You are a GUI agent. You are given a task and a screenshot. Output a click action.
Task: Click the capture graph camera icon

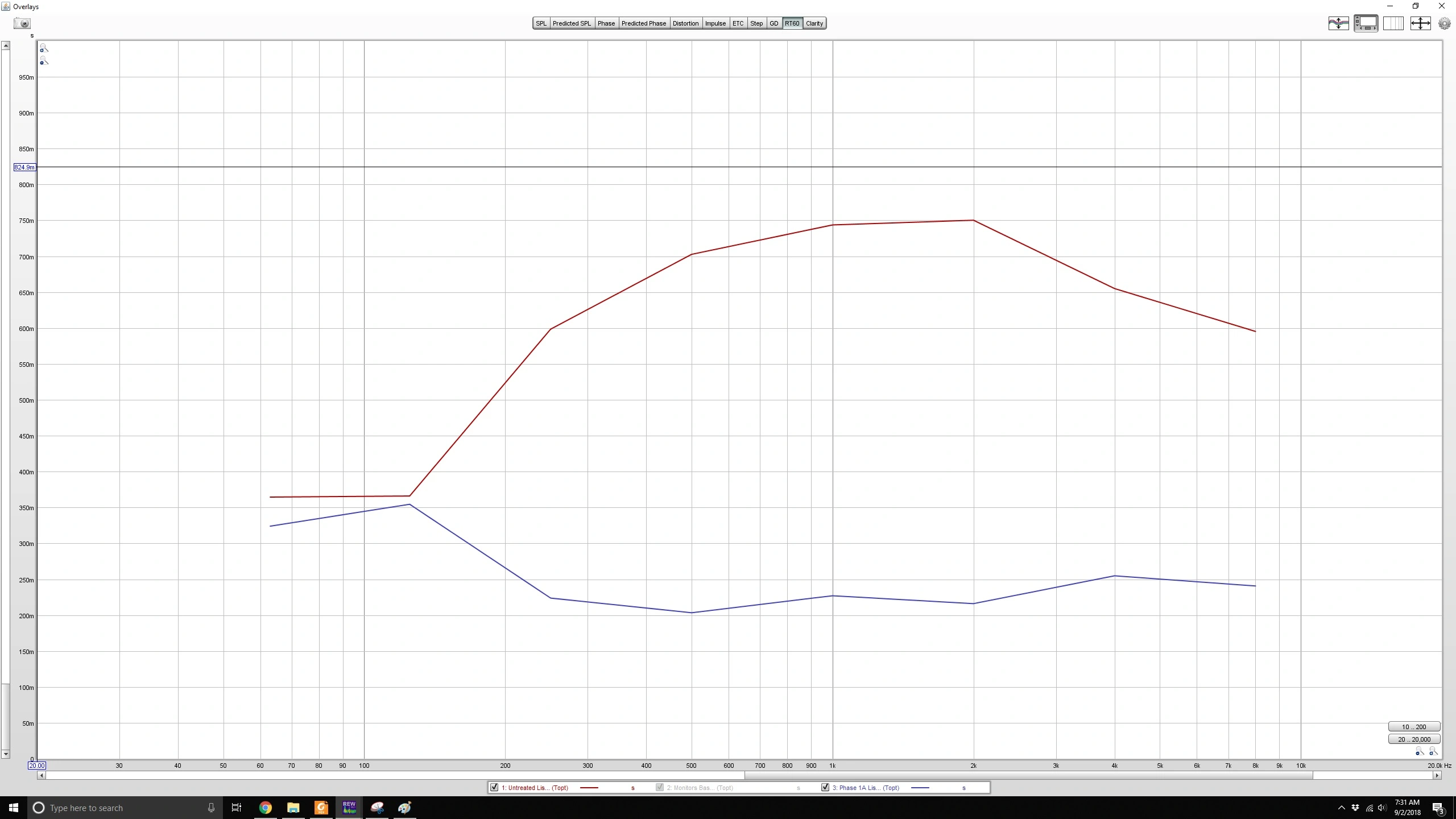[23, 23]
